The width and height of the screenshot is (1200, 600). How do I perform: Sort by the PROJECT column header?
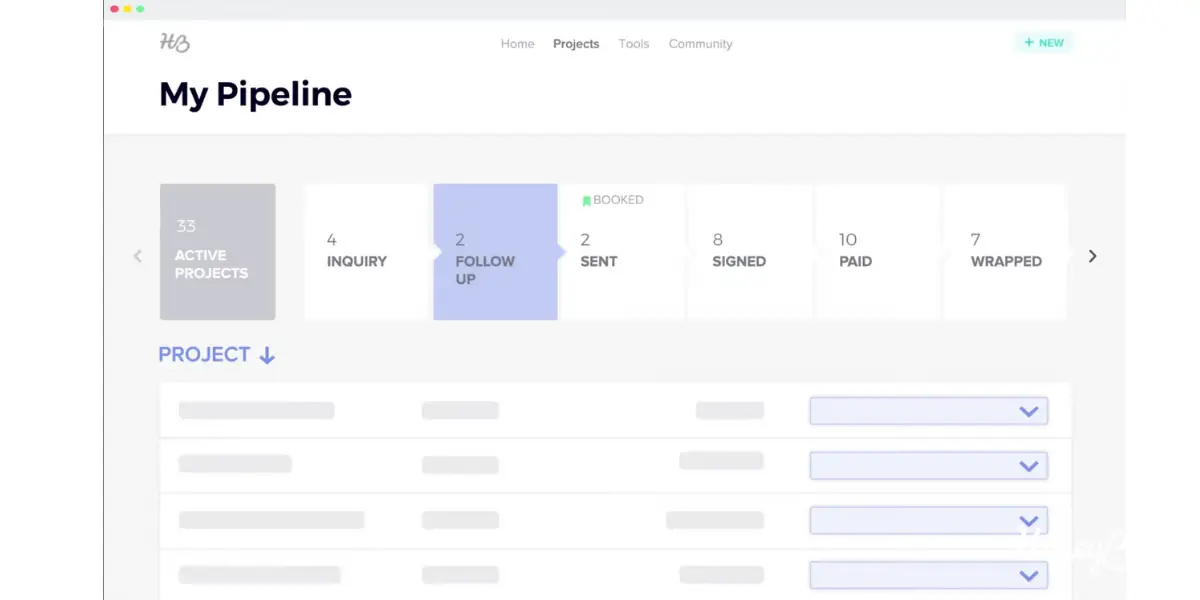point(204,355)
